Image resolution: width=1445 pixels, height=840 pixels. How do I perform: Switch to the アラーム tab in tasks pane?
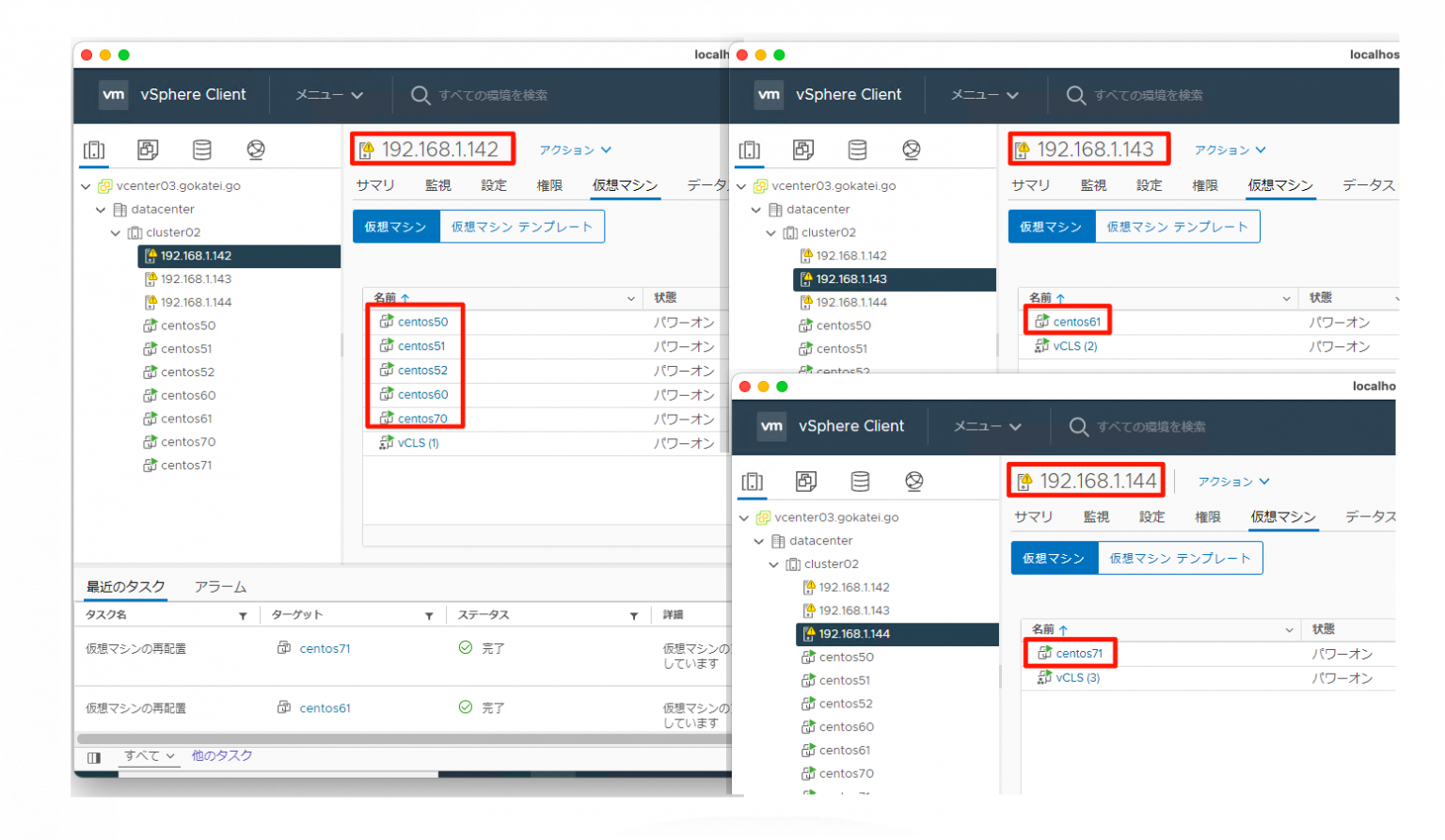220,586
